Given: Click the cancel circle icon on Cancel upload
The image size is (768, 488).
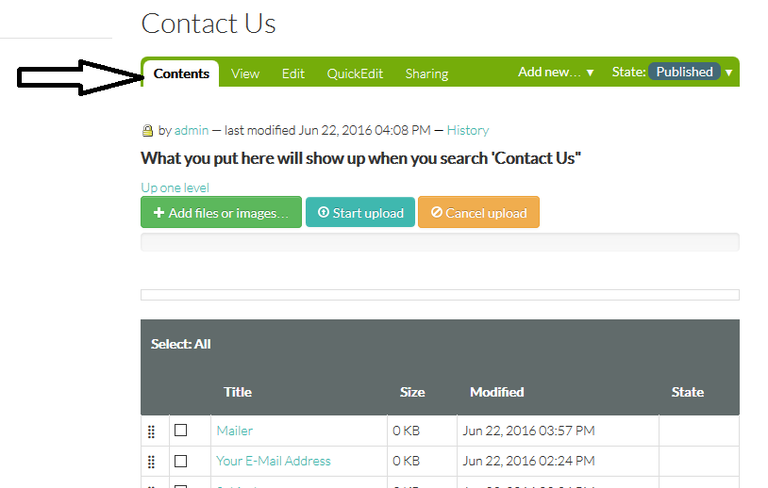Looking at the screenshot, I should [436, 212].
